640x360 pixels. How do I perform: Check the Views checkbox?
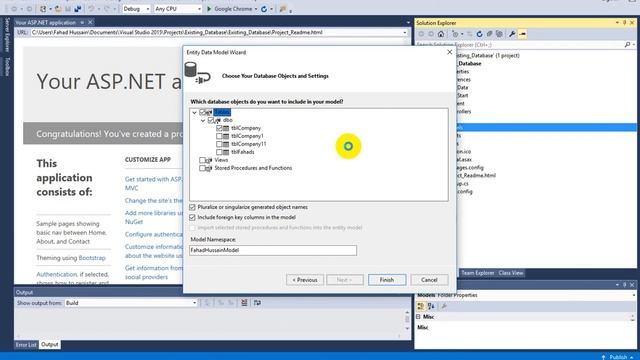pyautogui.click(x=202, y=160)
